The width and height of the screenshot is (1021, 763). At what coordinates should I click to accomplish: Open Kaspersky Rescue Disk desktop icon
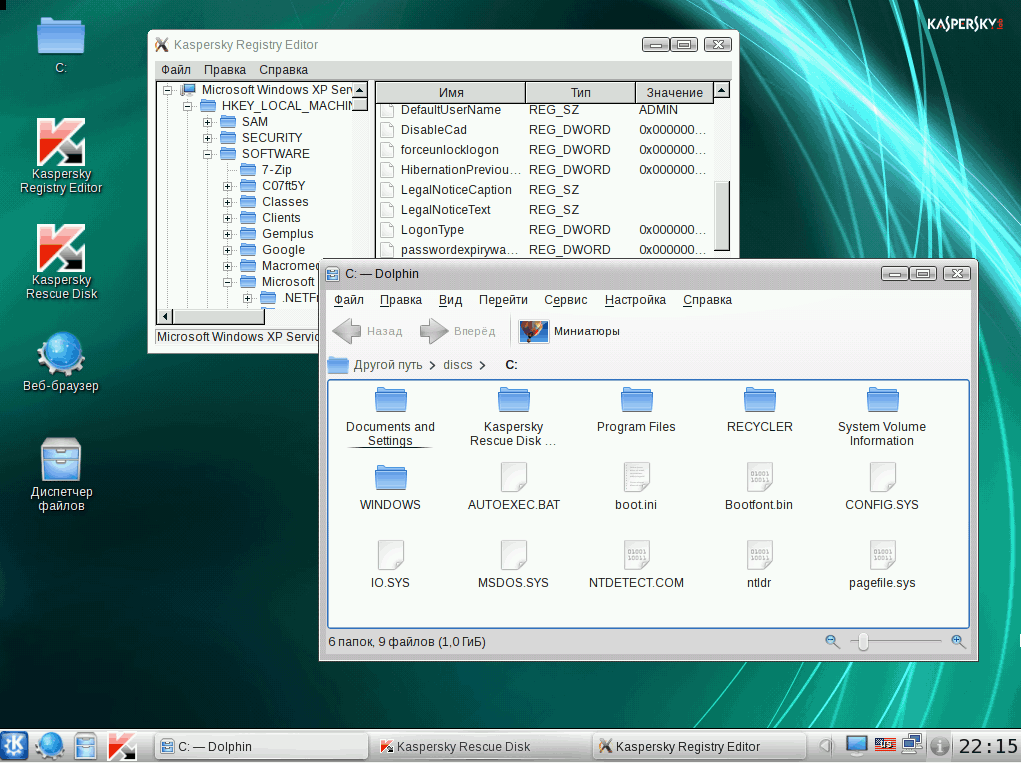(x=61, y=250)
